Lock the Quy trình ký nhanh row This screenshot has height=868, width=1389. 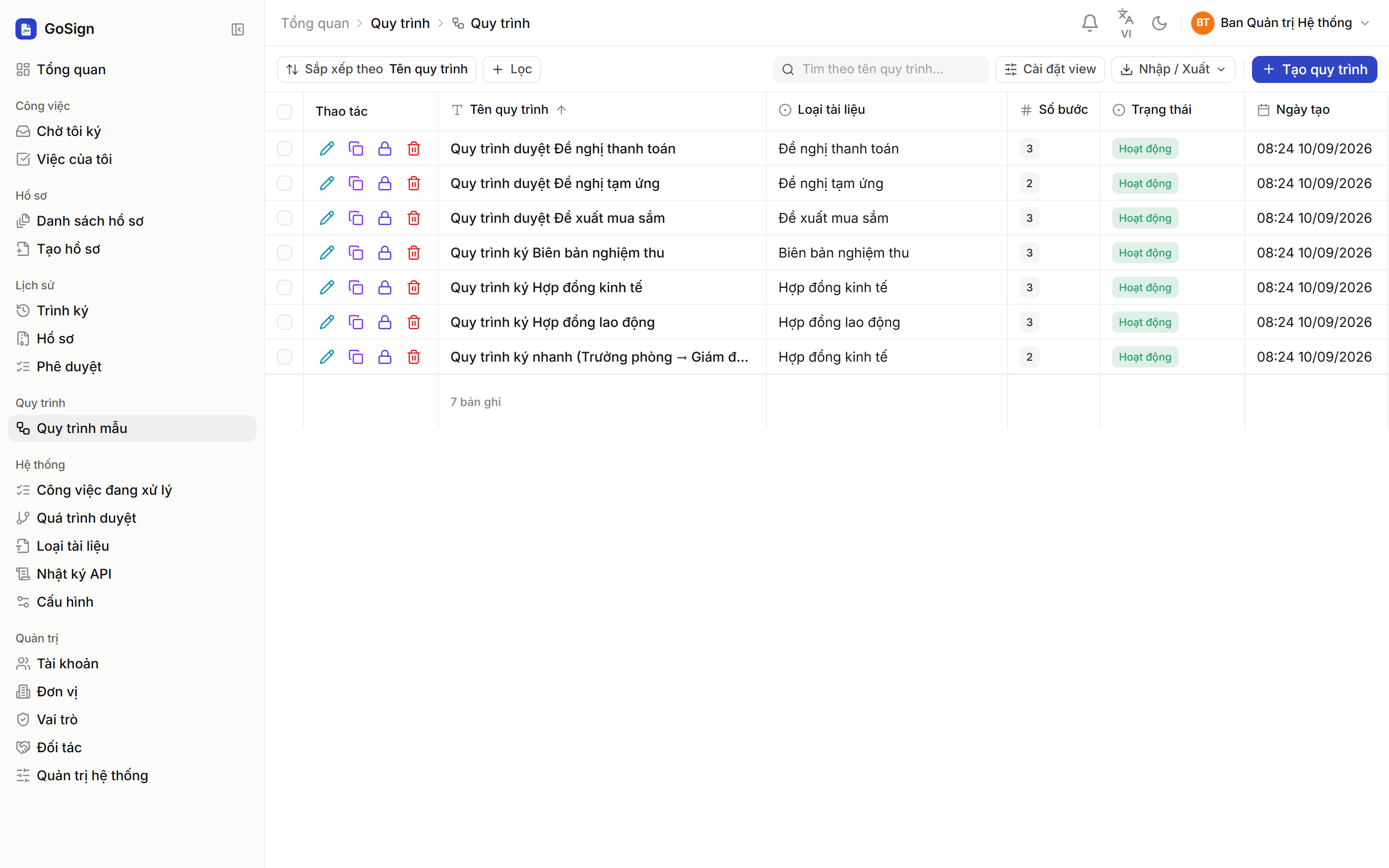pyautogui.click(x=384, y=357)
